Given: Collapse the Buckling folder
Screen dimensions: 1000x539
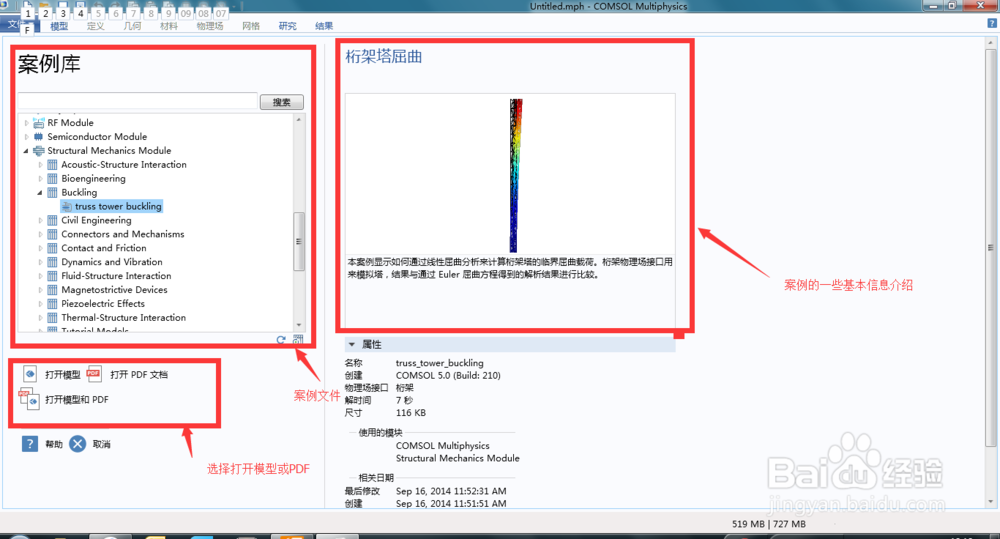Looking at the screenshot, I should (40, 193).
